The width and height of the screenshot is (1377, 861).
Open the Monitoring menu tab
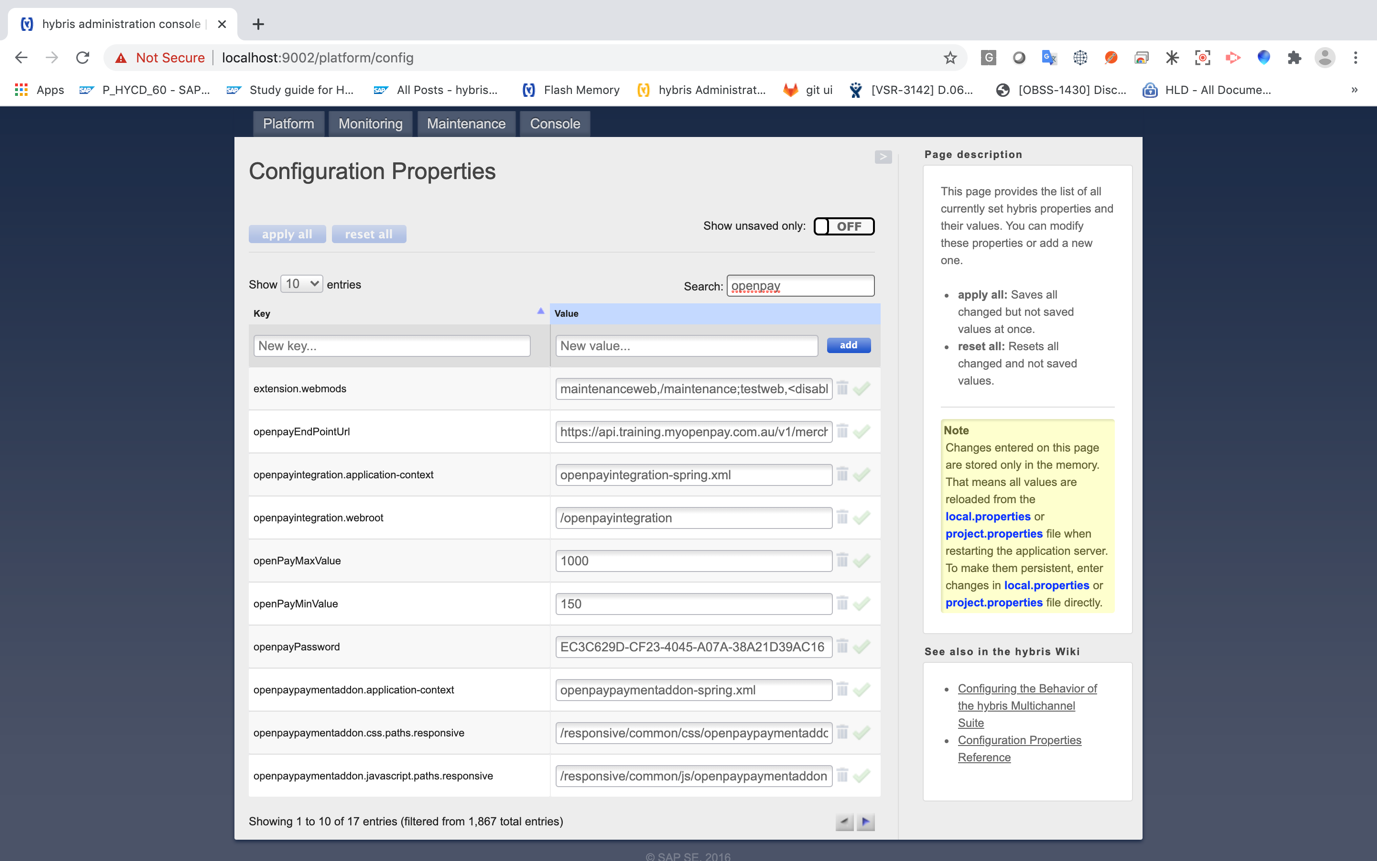(x=370, y=124)
